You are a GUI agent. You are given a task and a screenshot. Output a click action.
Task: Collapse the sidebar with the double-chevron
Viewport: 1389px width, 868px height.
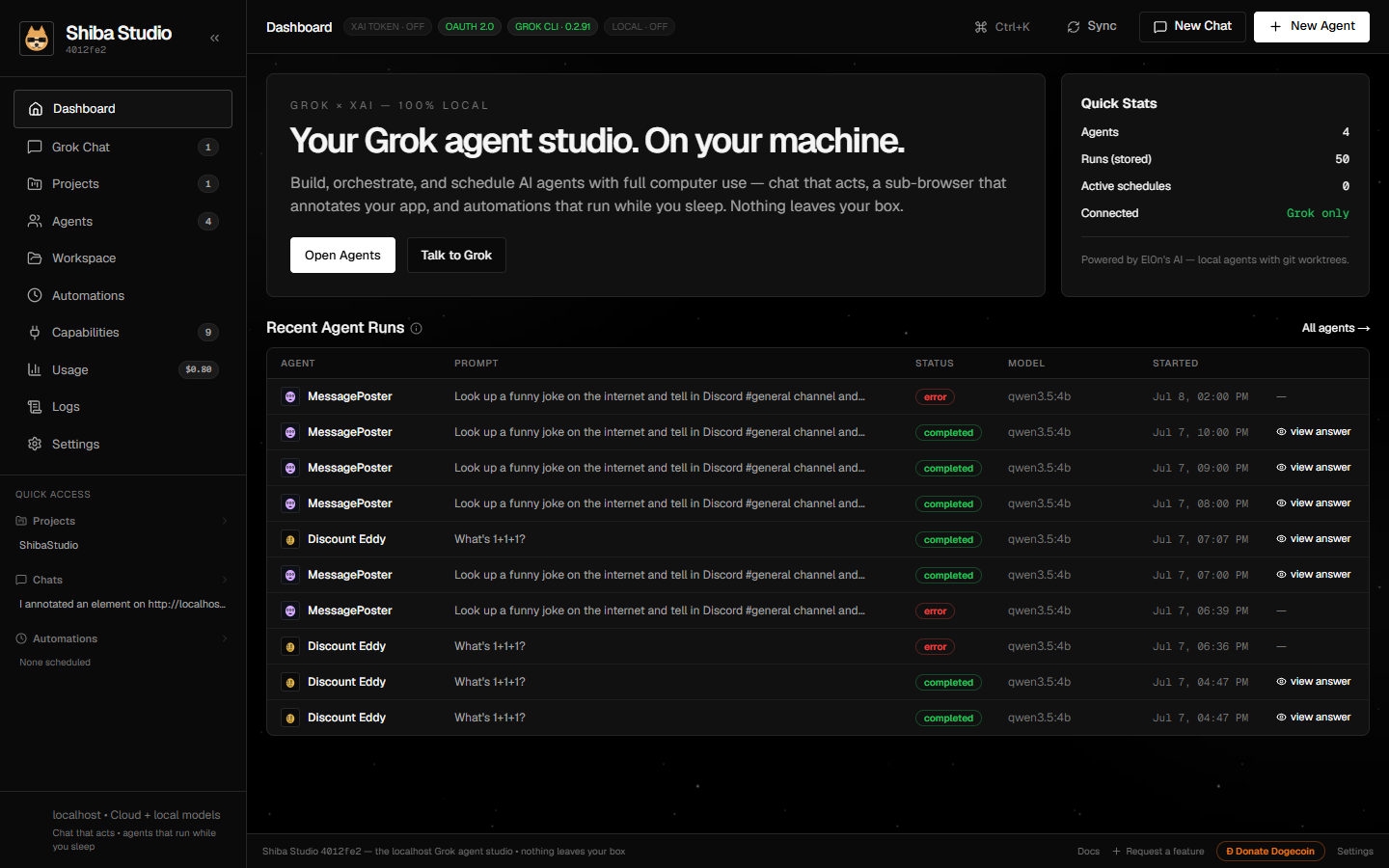214,39
